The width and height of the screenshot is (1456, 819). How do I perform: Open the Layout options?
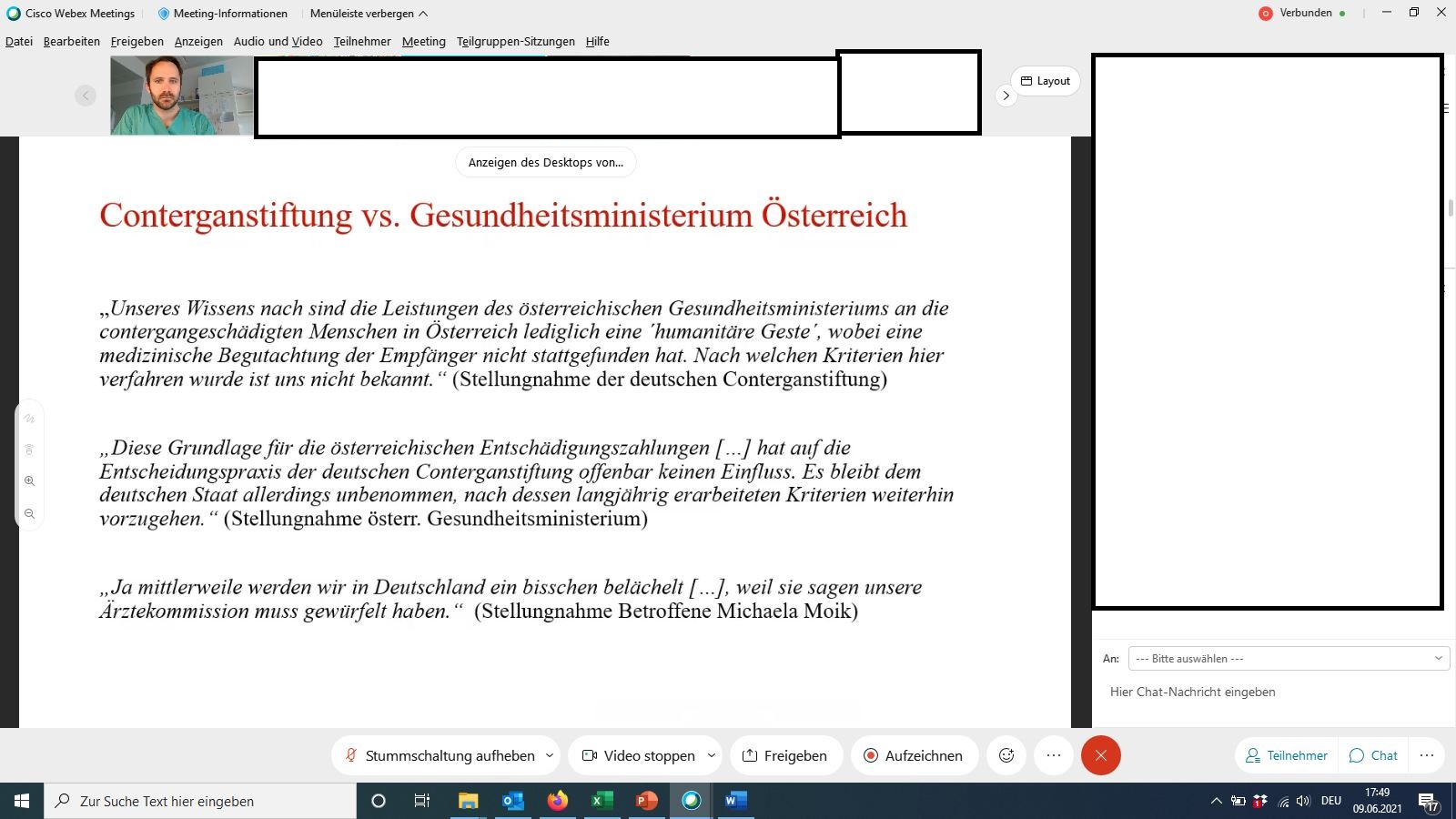click(1046, 81)
